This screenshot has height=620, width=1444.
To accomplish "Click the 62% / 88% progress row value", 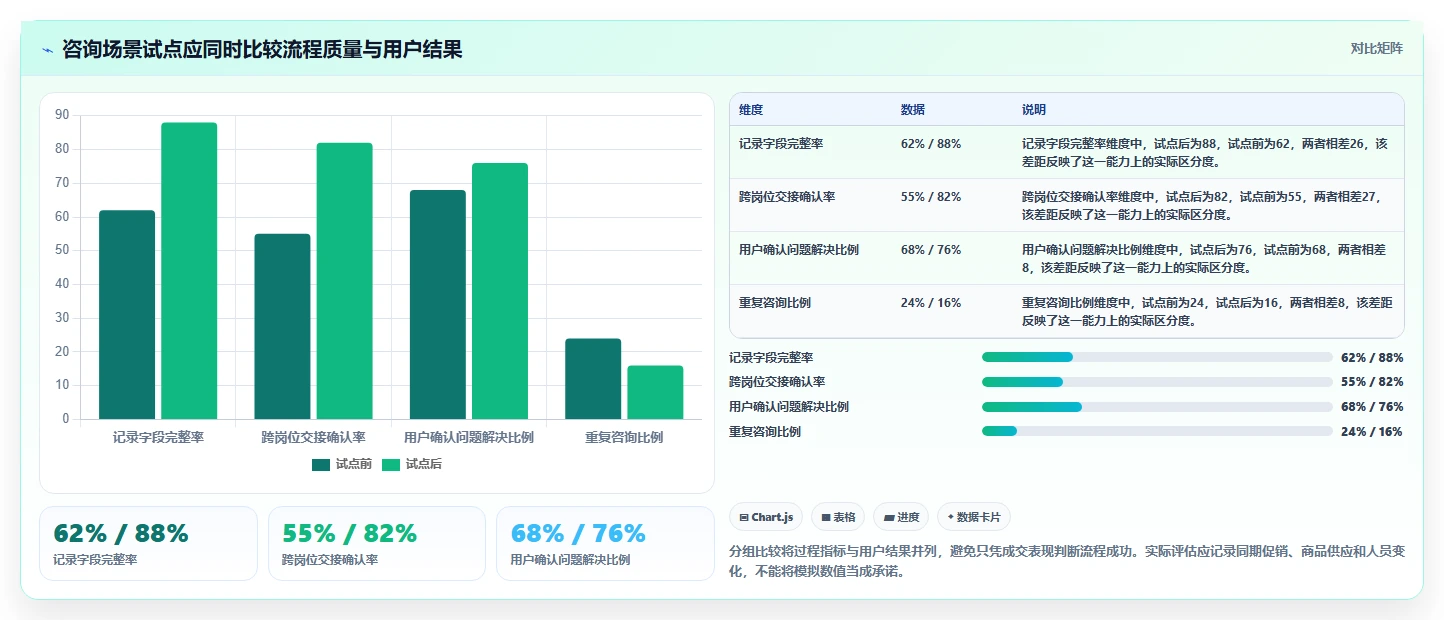I will point(1372,357).
